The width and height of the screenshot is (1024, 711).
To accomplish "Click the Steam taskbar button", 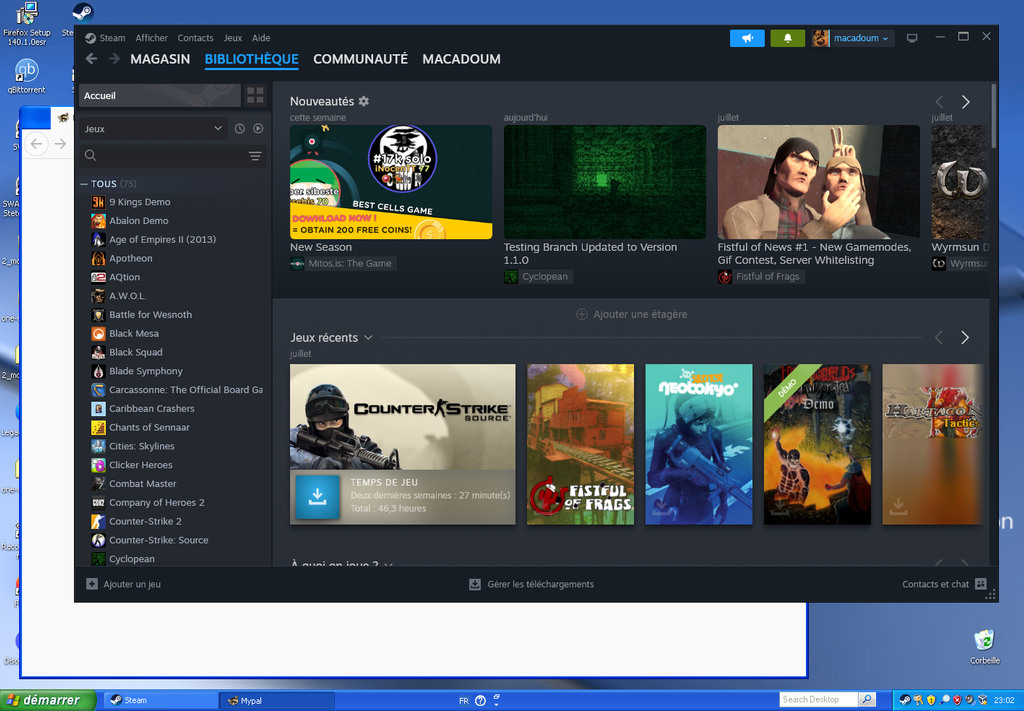I will point(161,701).
